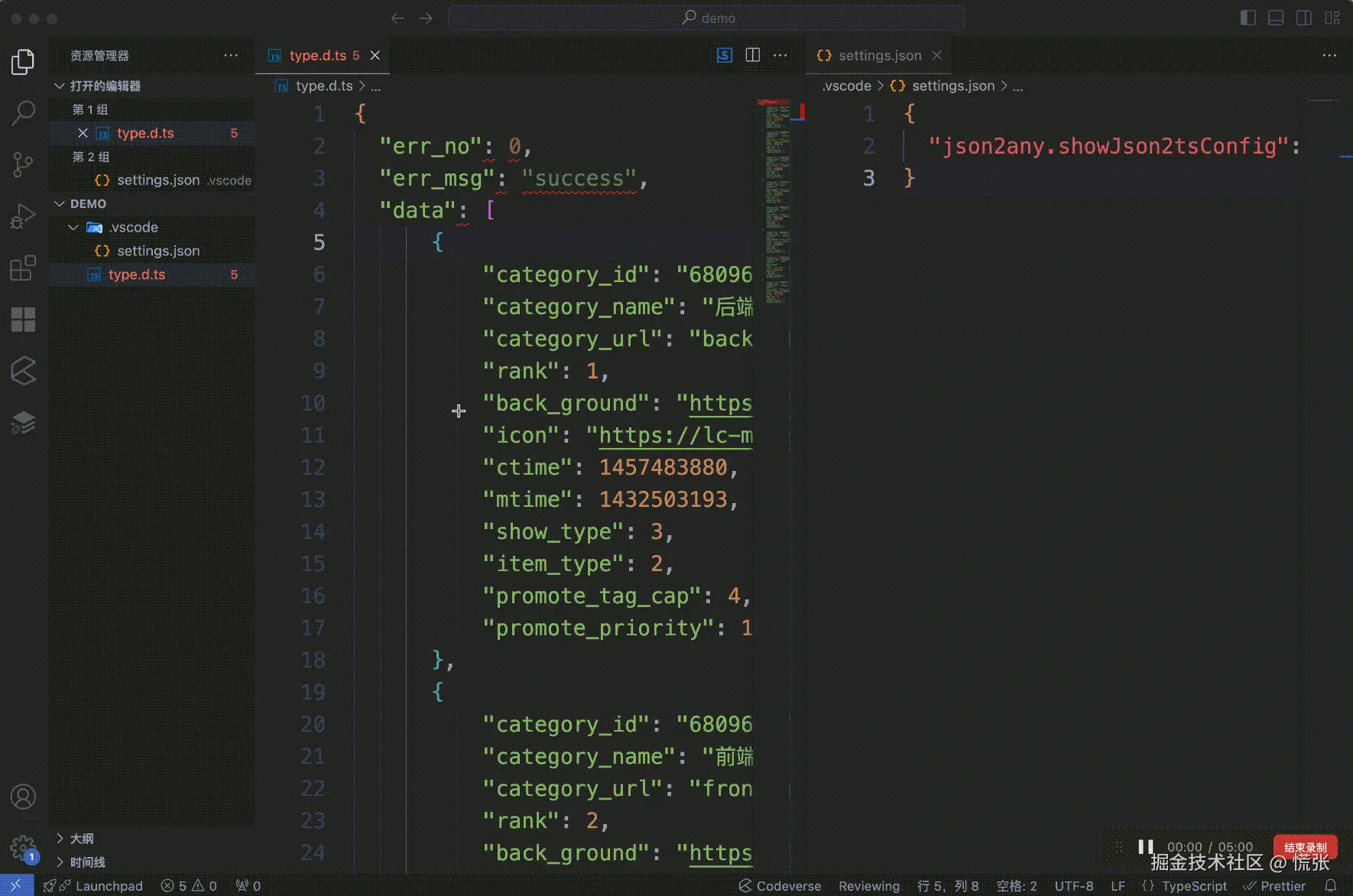Open the Accounts menu
This screenshot has width=1353, height=896.
23,797
